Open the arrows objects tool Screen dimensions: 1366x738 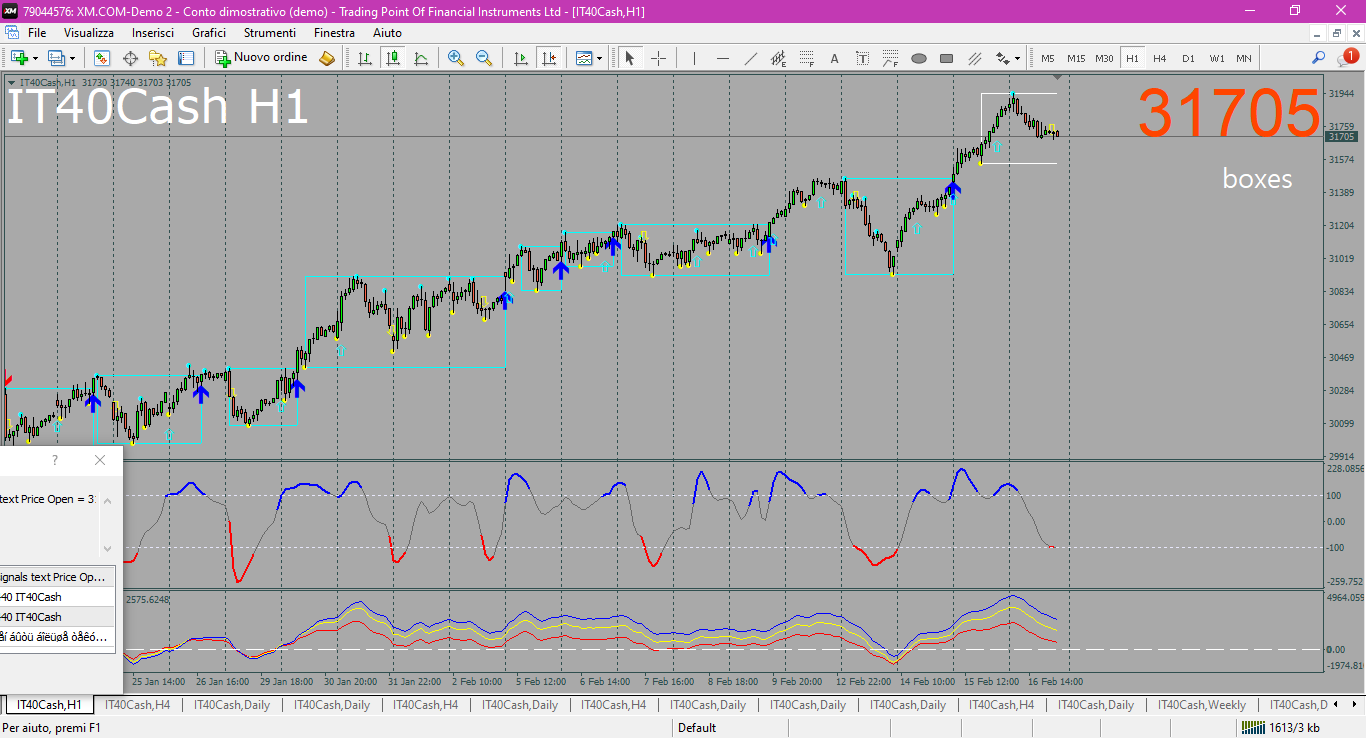coord(1002,58)
